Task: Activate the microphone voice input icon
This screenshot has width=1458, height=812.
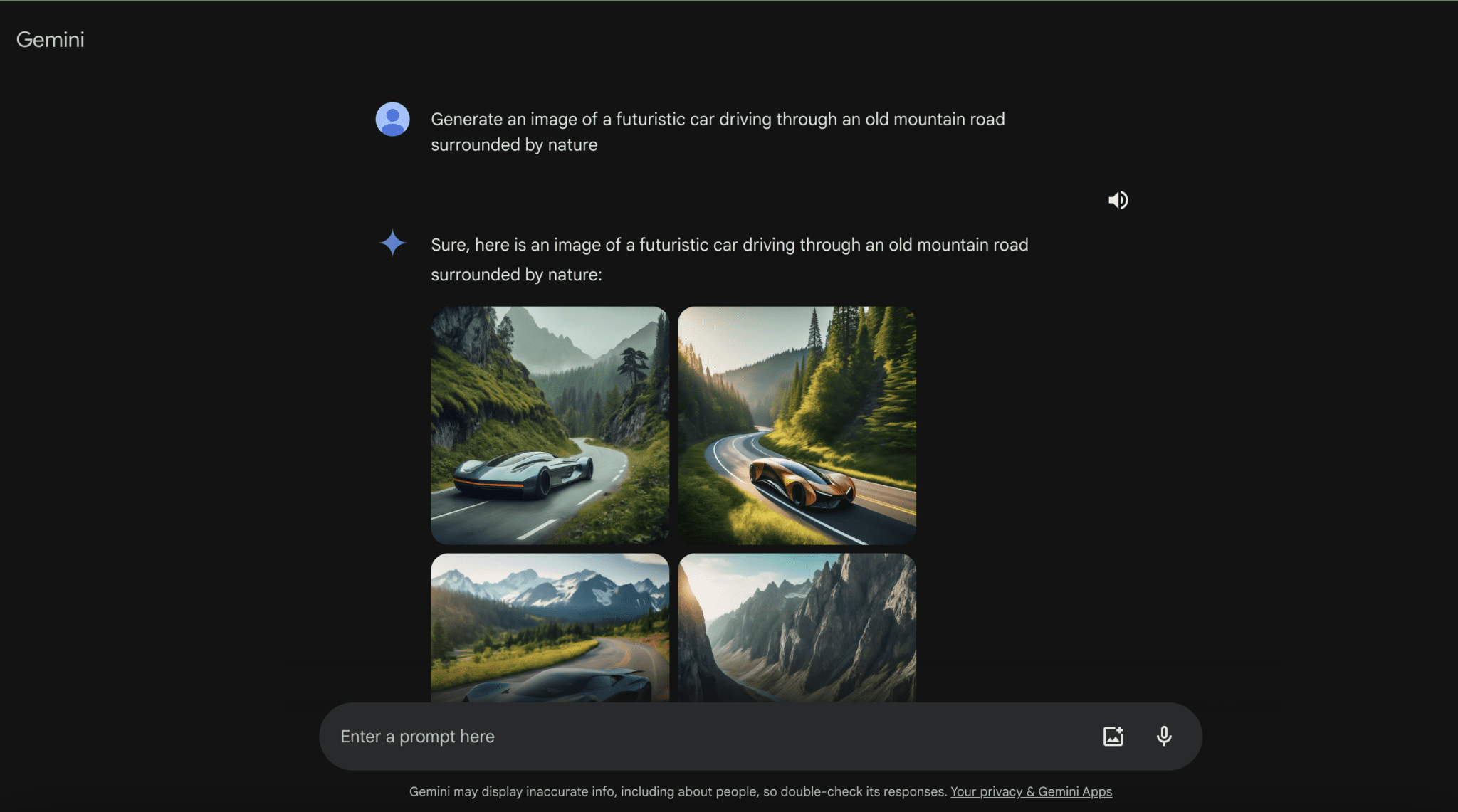Action: click(1164, 736)
